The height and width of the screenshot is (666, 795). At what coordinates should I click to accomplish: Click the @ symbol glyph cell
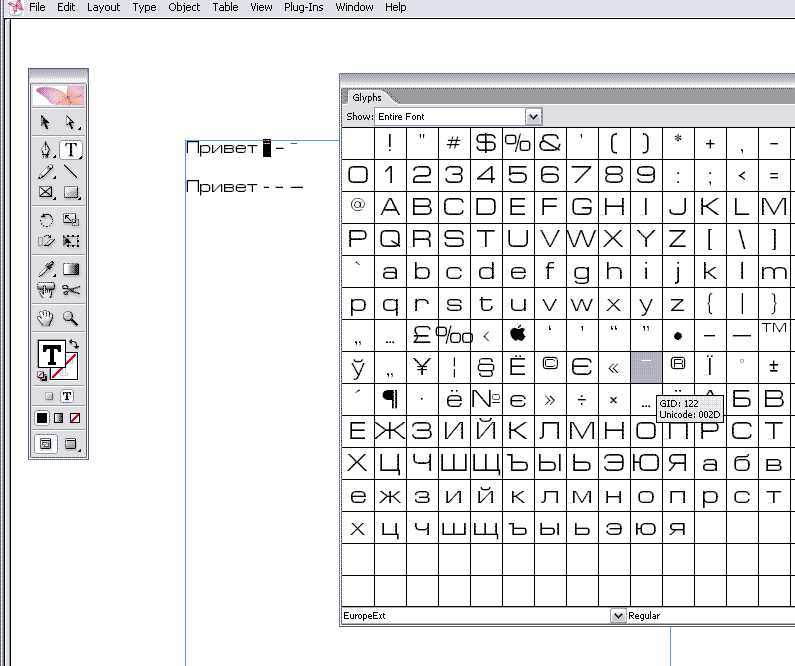(x=358, y=207)
